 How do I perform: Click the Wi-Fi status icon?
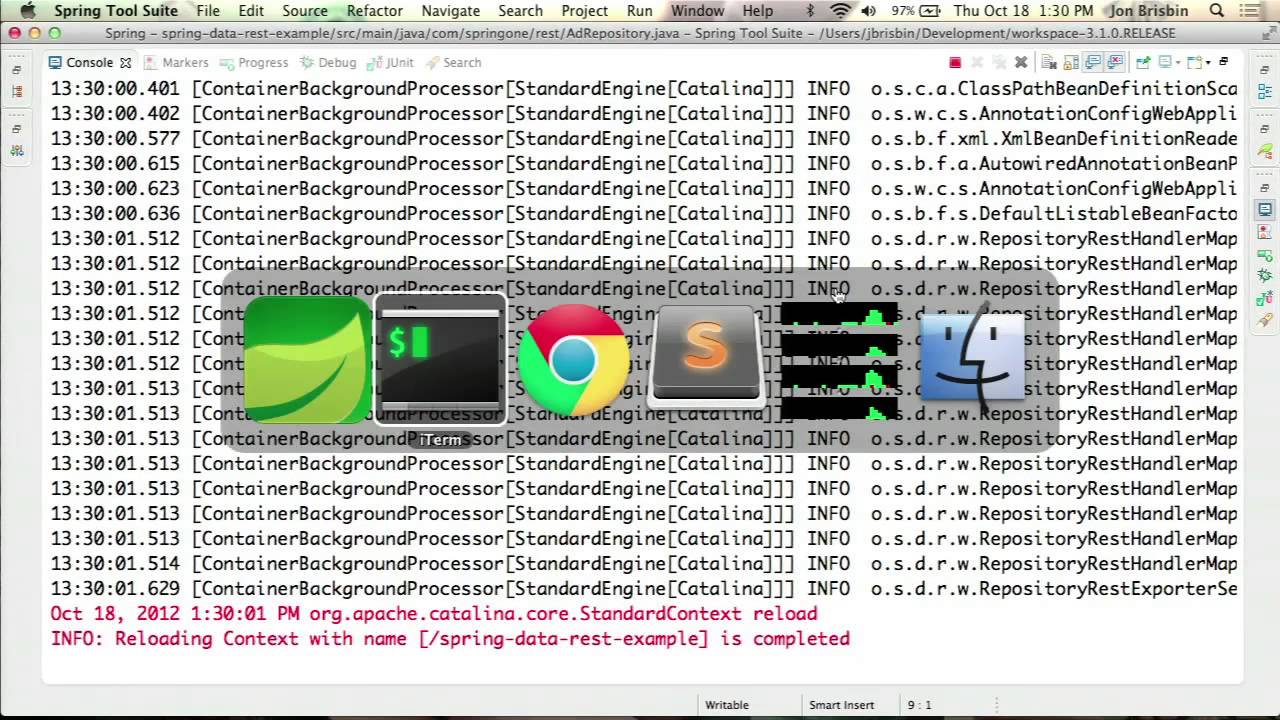click(x=841, y=11)
